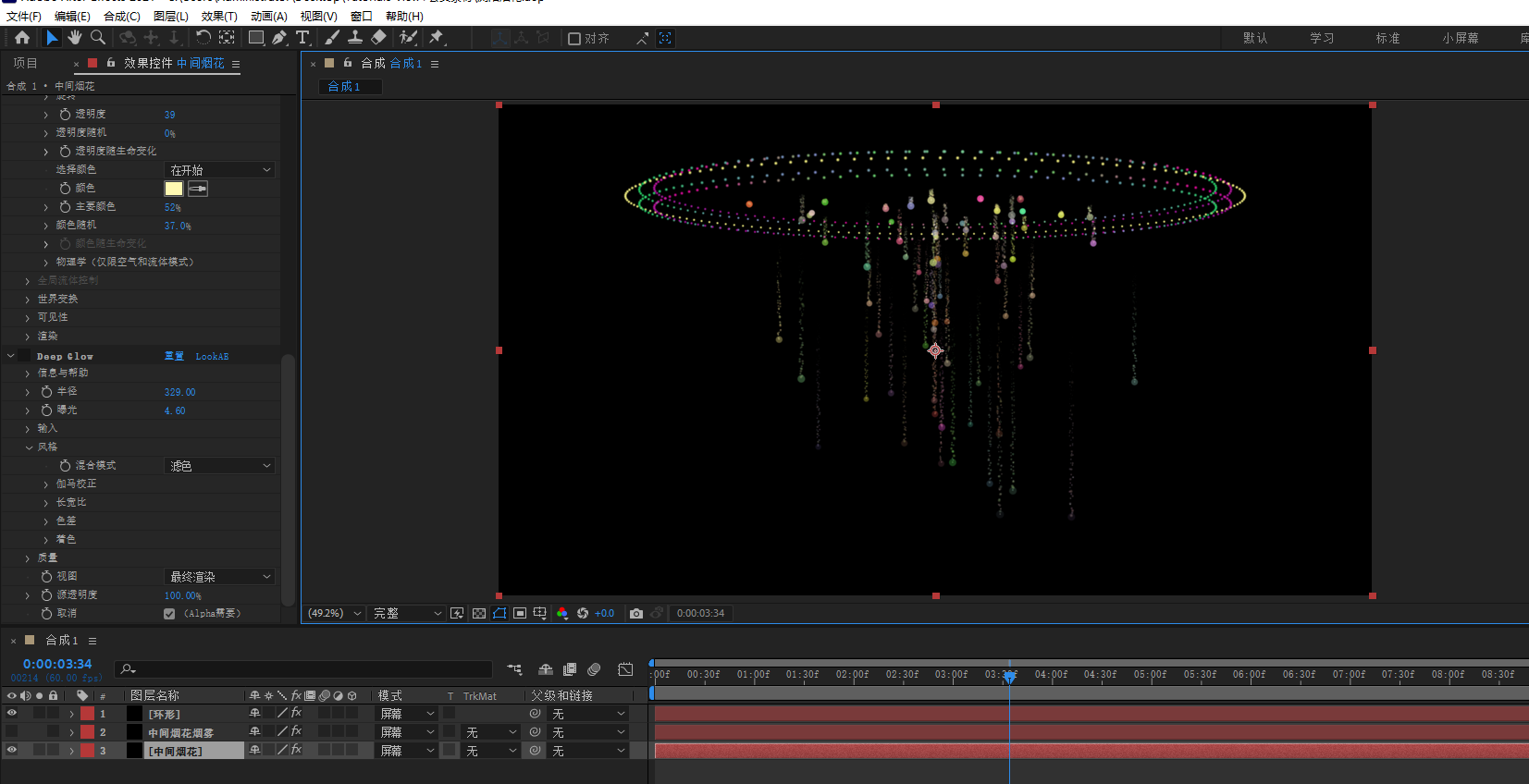
Task: Uncheck the 取消 Alpha checkbox
Action: click(x=169, y=614)
